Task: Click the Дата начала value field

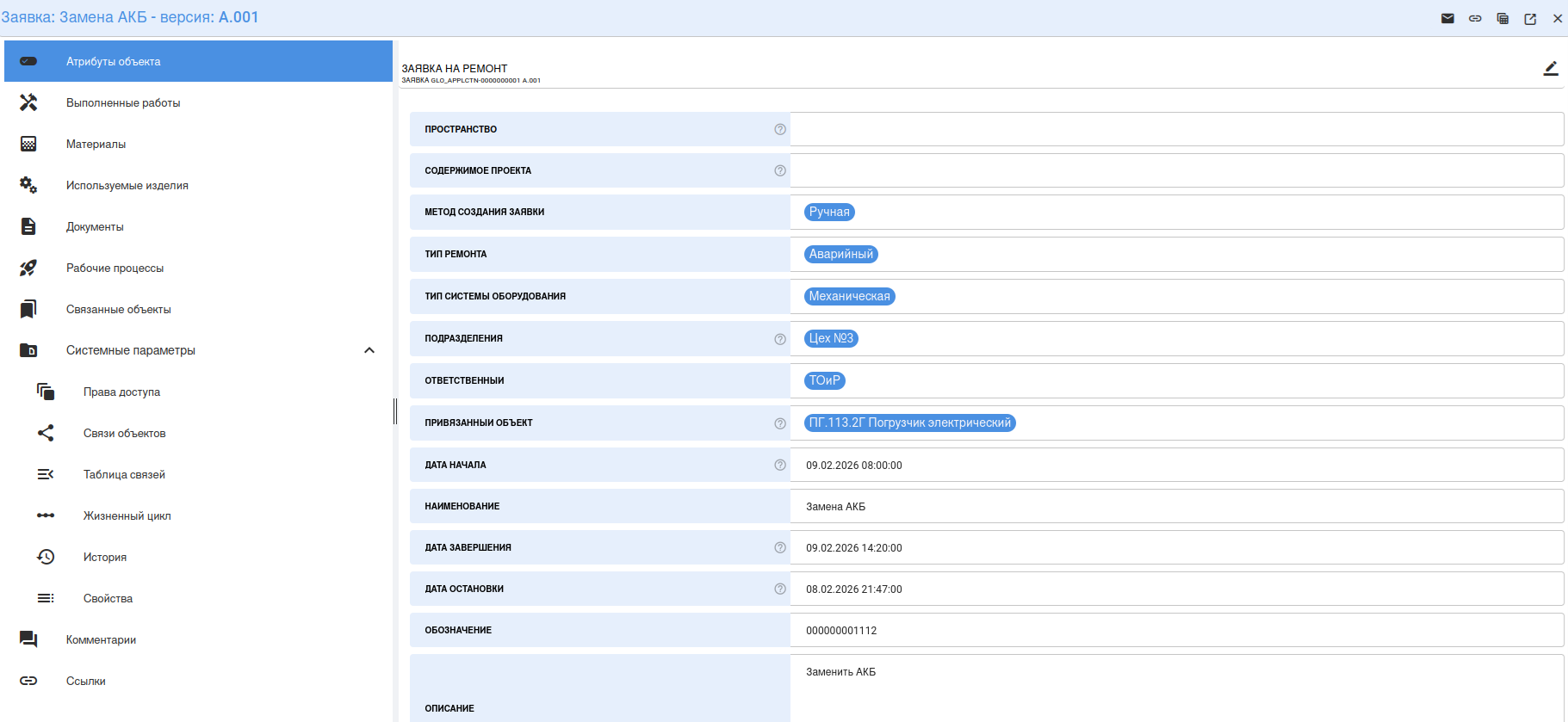Action: pos(1176,465)
